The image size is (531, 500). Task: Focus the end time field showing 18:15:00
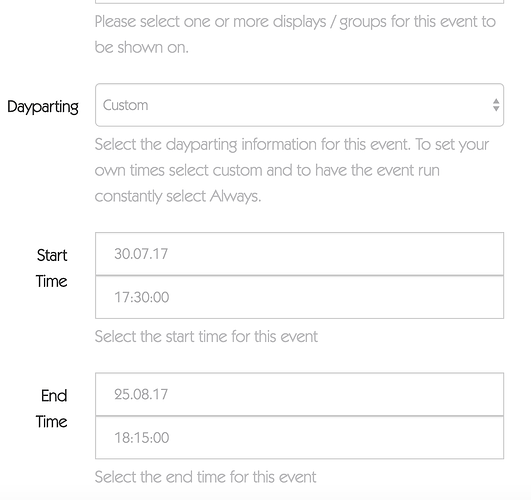pos(299,438)
